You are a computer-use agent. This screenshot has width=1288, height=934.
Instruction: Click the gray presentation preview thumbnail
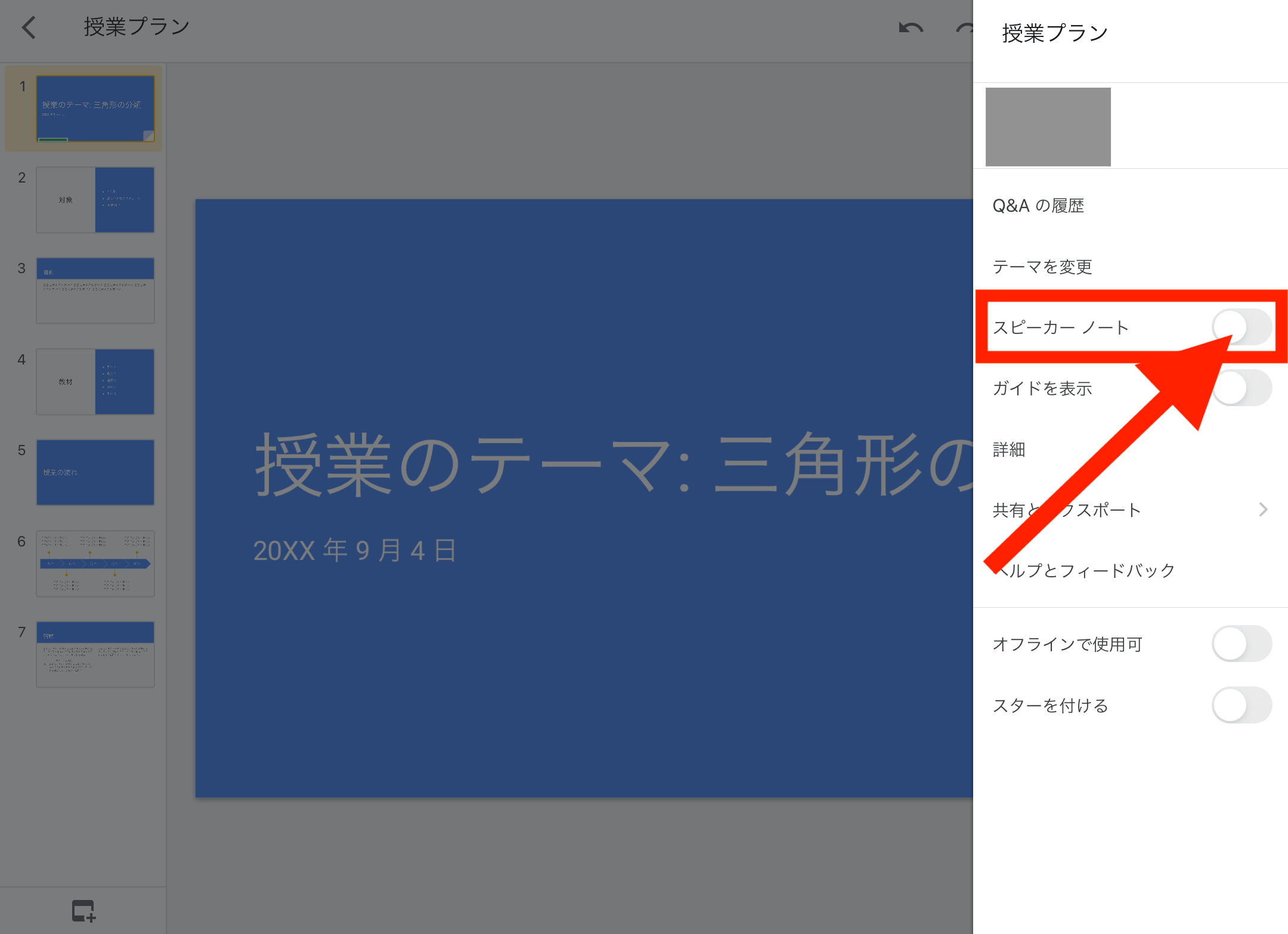(x=1048, y=126)
